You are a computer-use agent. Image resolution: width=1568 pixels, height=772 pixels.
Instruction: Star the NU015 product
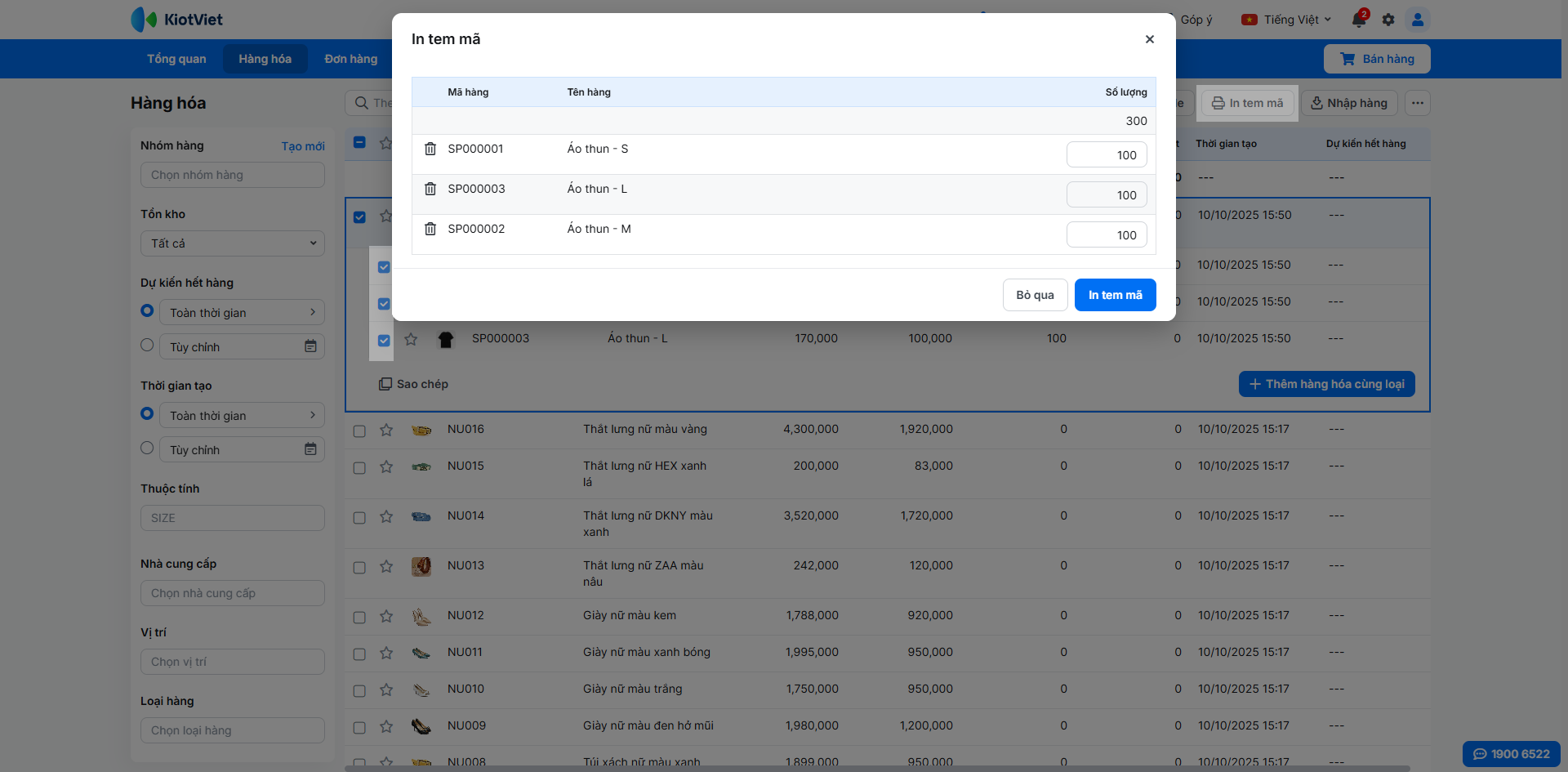coord(386,466)
